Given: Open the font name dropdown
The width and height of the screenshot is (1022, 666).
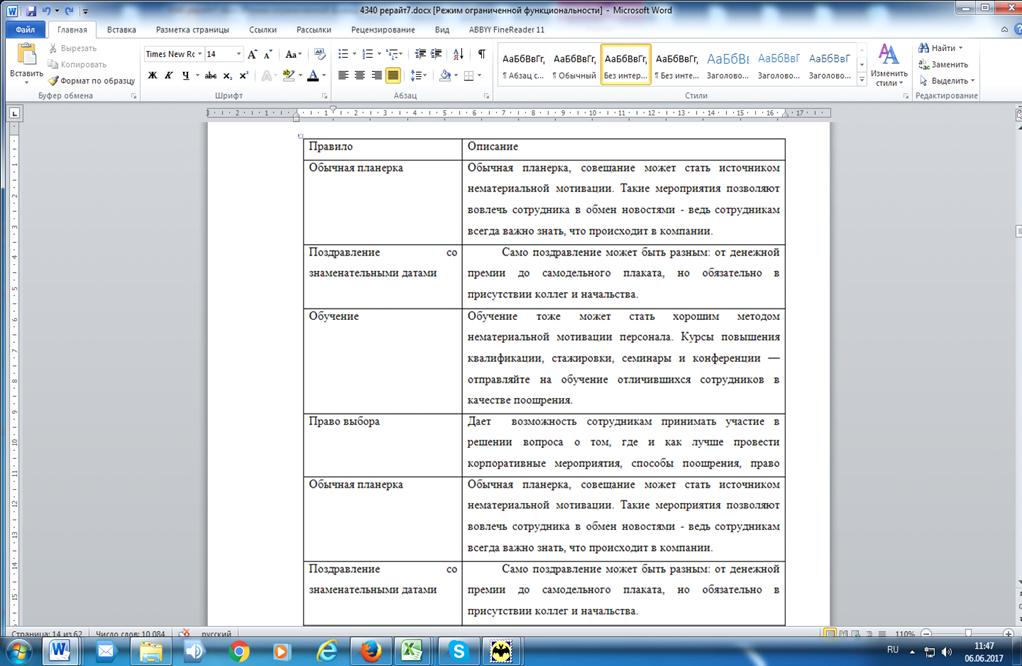Looking at the screenshot, I should [199, 54].
